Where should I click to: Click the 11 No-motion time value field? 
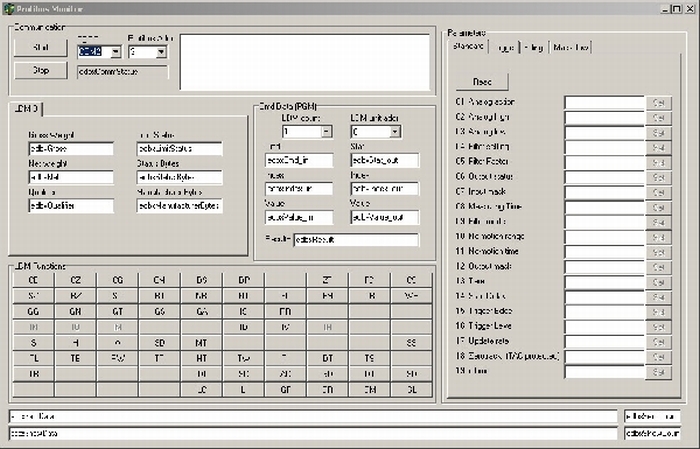tap(605, 252)
